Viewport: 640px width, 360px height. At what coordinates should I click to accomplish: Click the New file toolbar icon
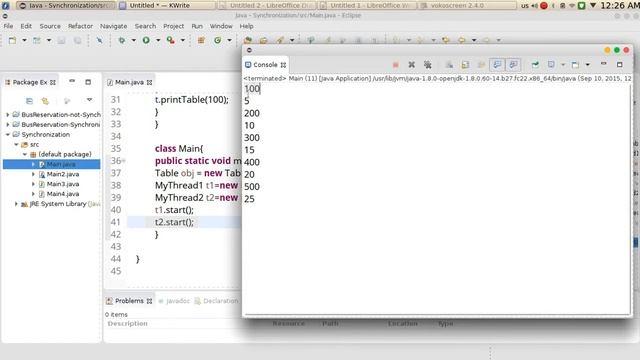[x=13, y=40]
